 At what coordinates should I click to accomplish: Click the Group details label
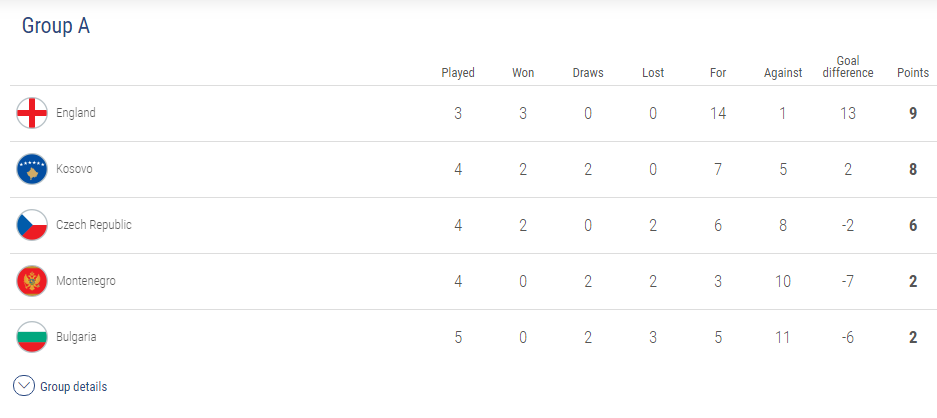click(x=74, y=387)
